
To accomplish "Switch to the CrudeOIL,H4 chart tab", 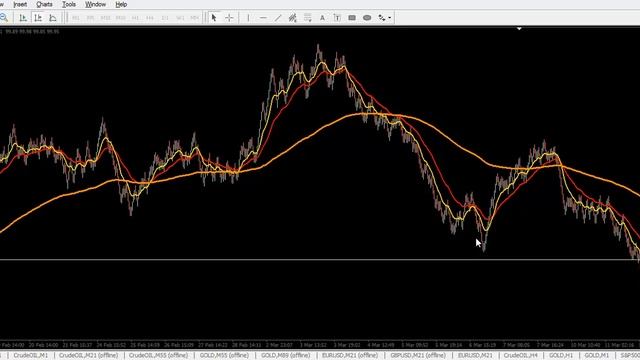I will (520, 356).
